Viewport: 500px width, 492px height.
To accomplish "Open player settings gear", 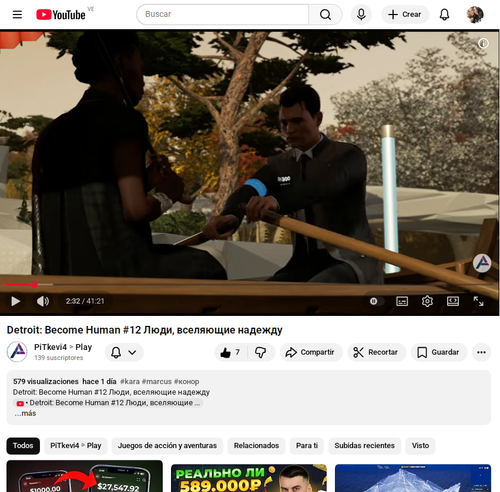I will [x=427, y=301].
